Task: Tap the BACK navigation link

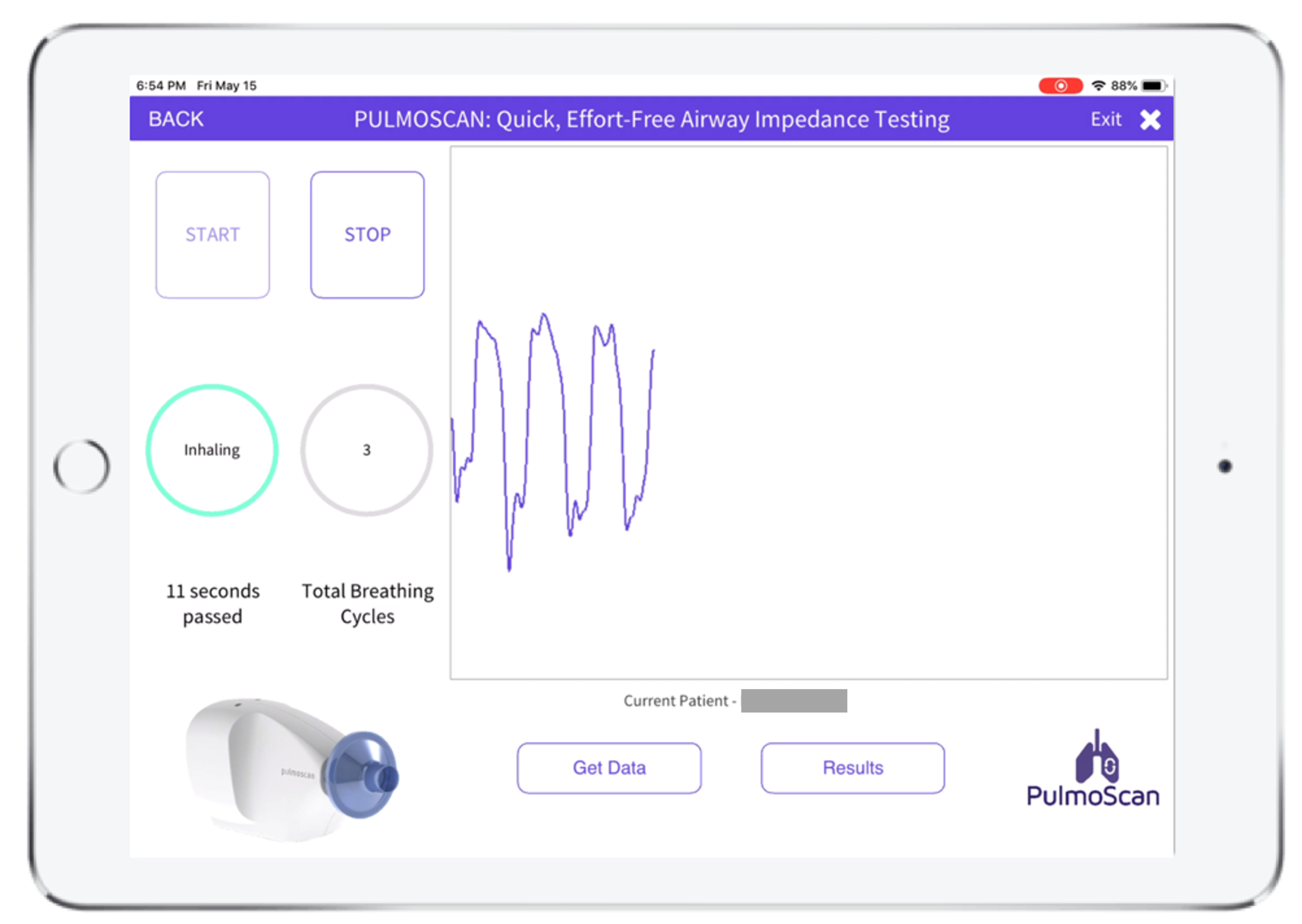Action: click(x=176, y=120)
